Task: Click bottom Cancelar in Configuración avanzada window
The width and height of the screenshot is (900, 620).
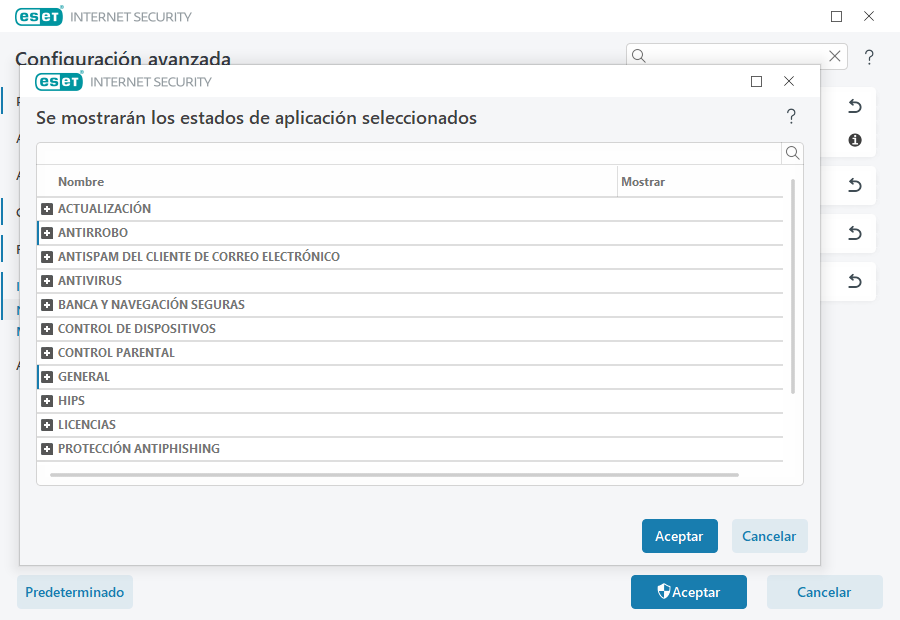Action: point(824,592)
